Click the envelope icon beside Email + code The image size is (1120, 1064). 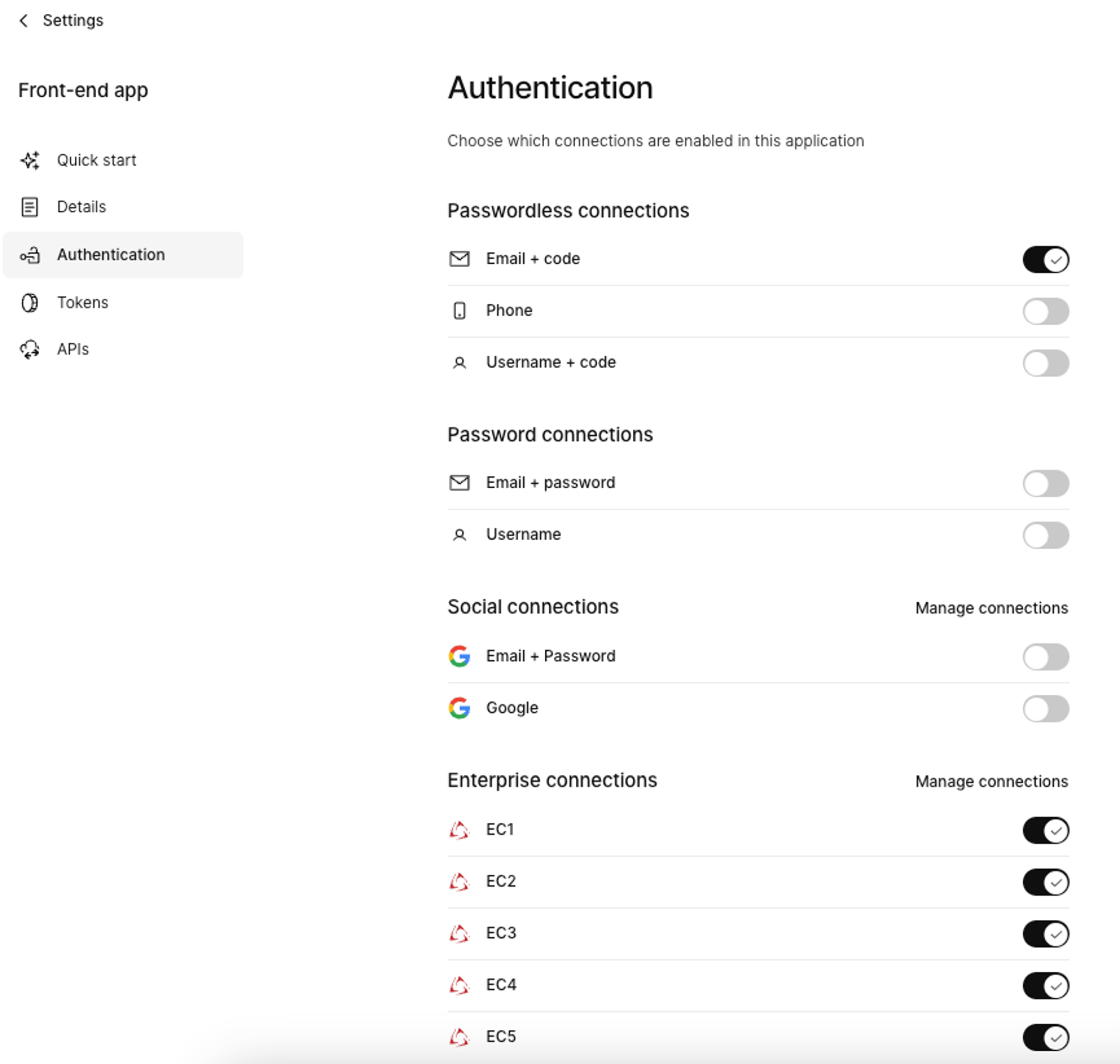pos(459,259)
